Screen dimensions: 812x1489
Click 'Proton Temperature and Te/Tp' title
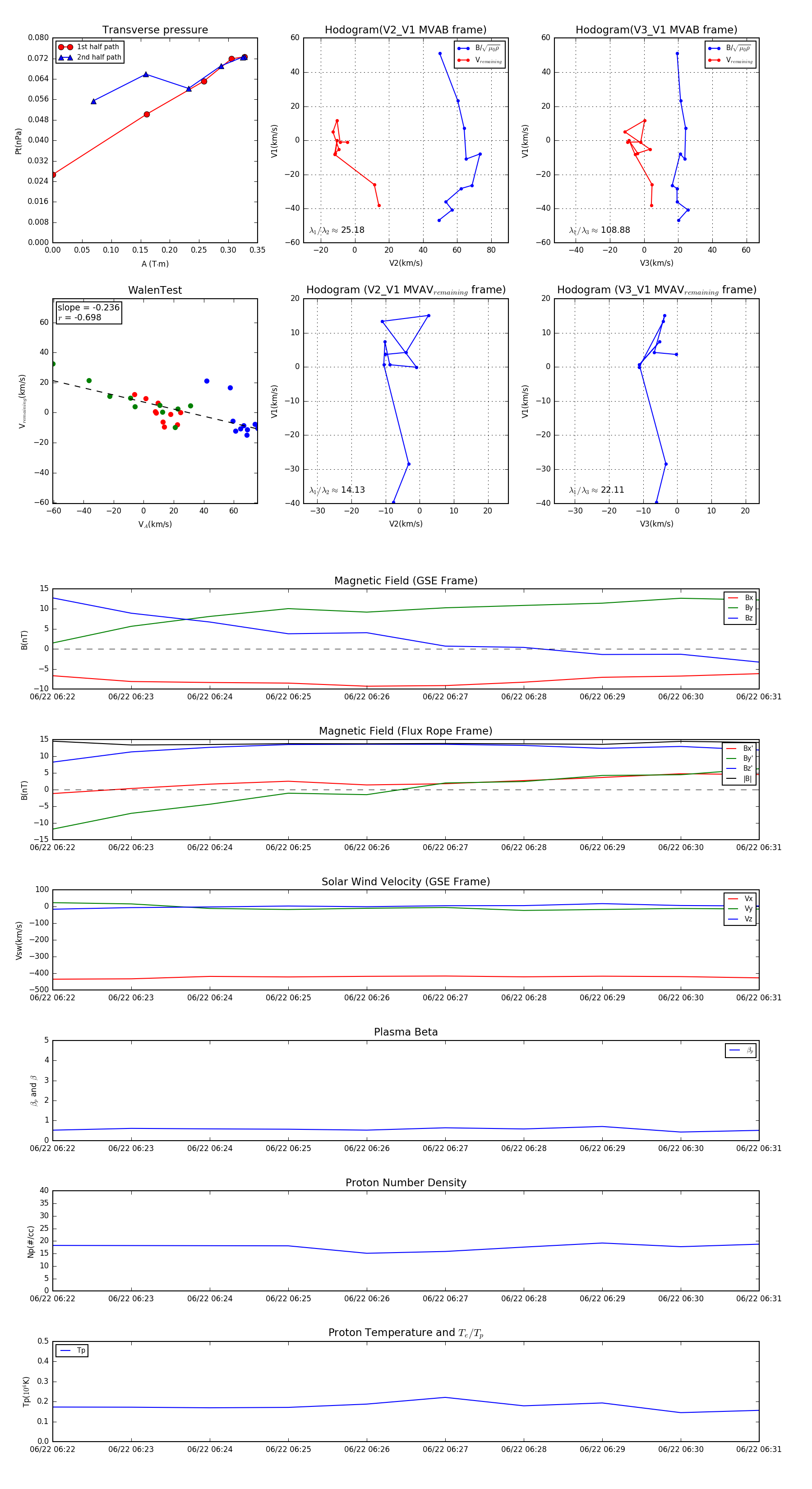tap(406, 1333)
